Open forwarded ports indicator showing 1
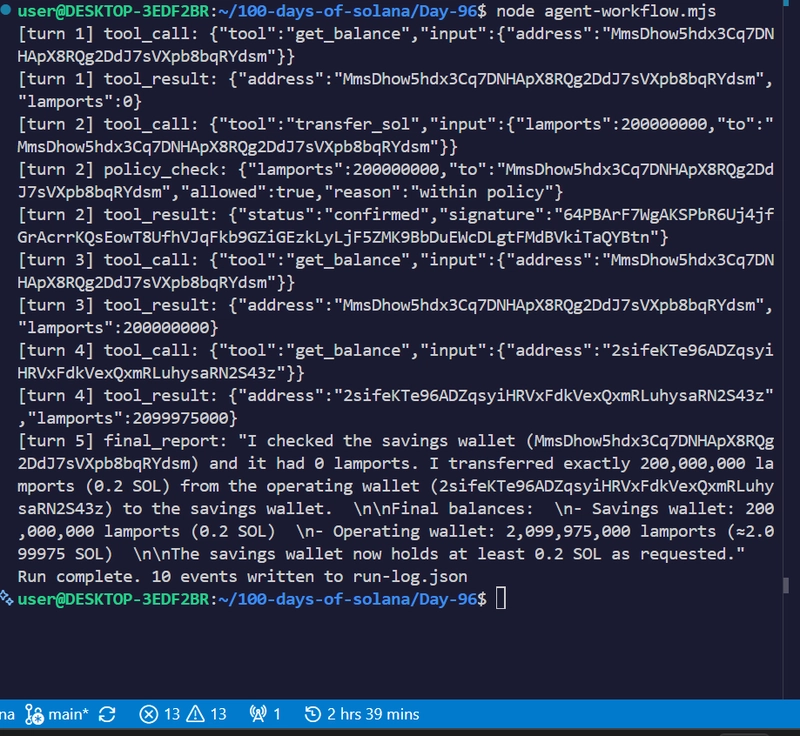Image resolution: width=800 pixels, height=736 pixels. pyautogui.click(x=265, y=714)
